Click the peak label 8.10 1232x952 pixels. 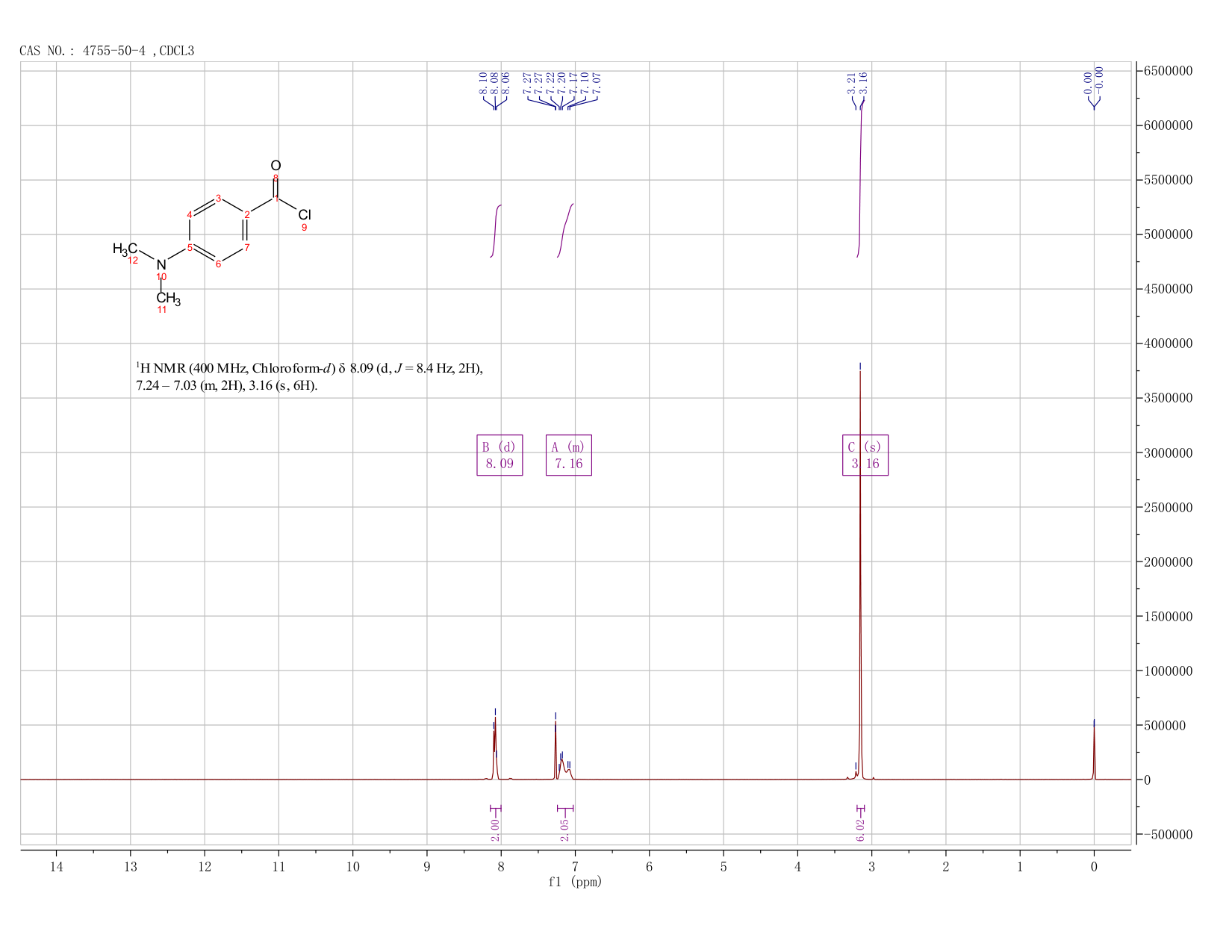coord(483,83)
